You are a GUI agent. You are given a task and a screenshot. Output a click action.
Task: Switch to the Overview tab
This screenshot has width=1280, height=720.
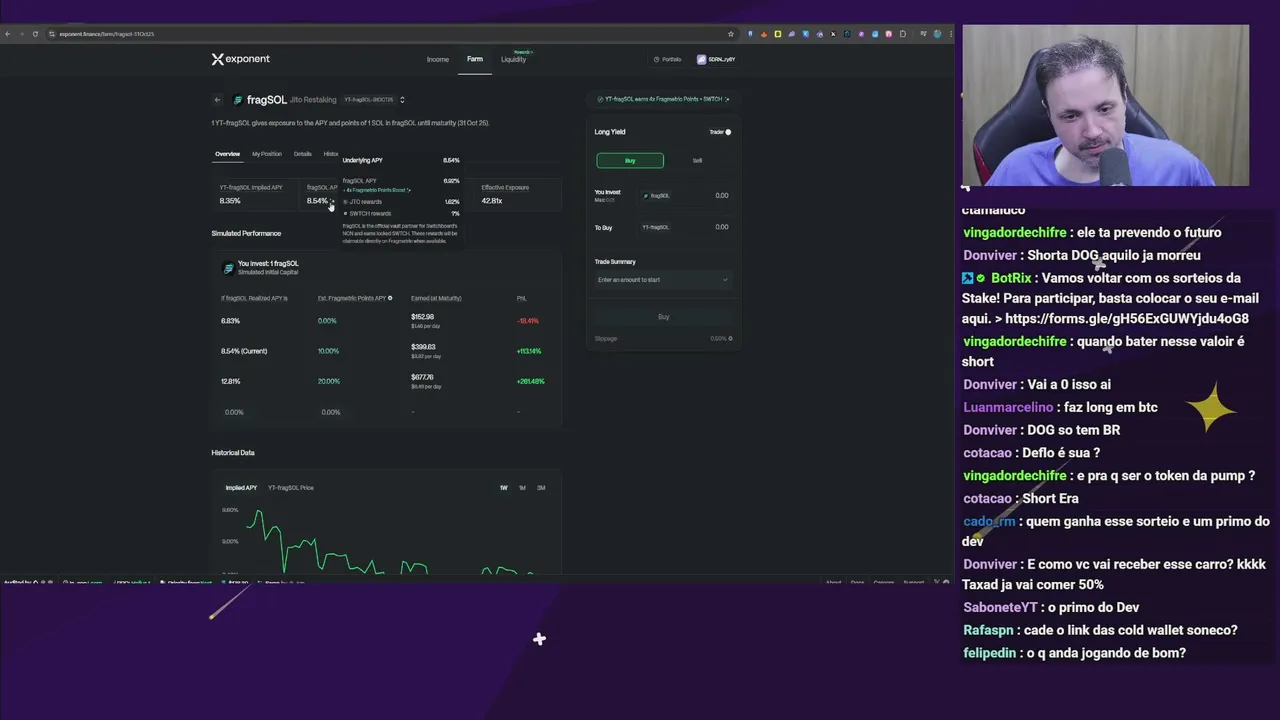point(227,154)
